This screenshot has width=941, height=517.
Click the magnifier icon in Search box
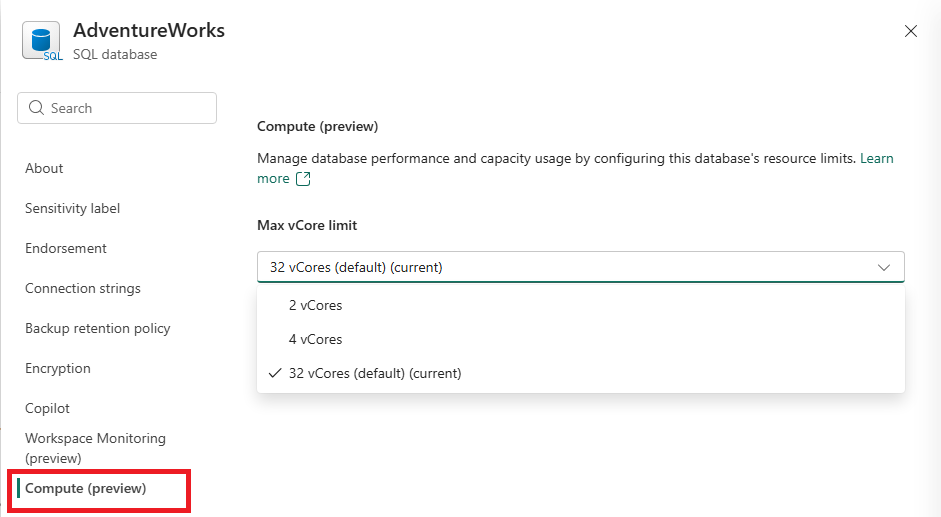point(36,108)
